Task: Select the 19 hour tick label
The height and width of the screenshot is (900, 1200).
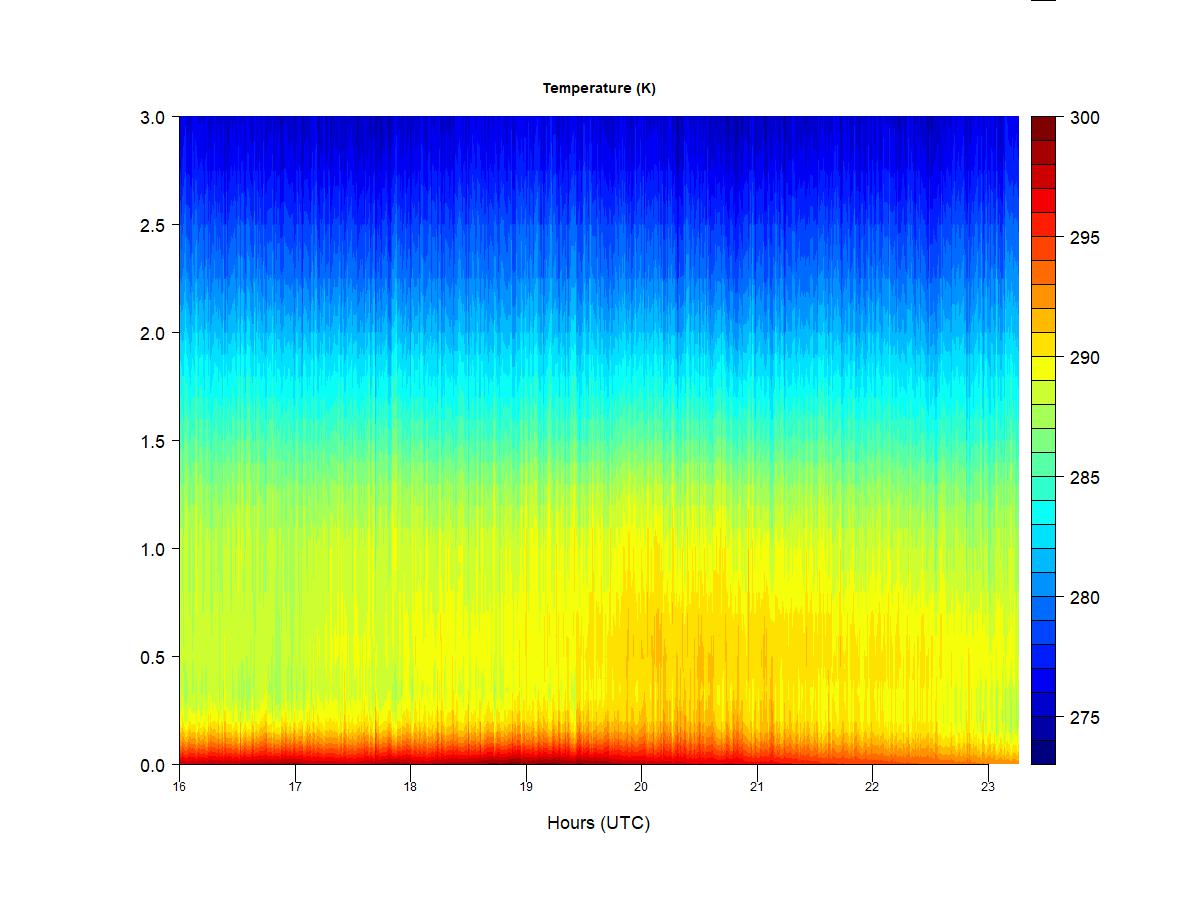Action: (x=526, y=786)
